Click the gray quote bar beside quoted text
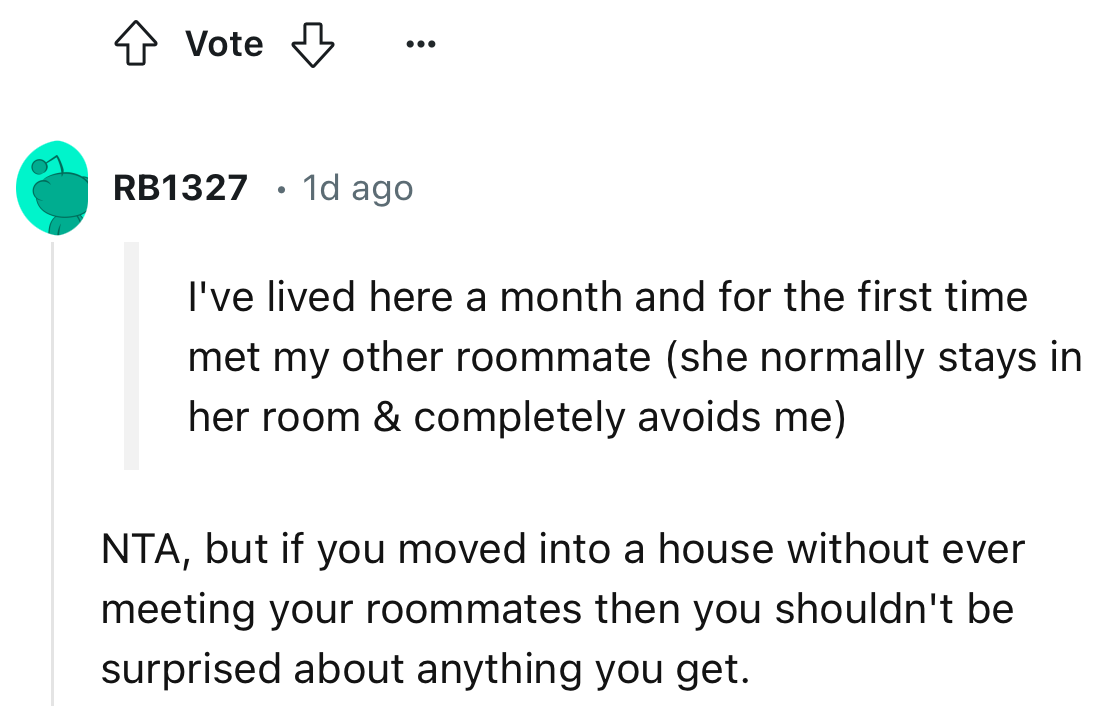The width and height of the screenshot is (1113, 706). [131, 355]
